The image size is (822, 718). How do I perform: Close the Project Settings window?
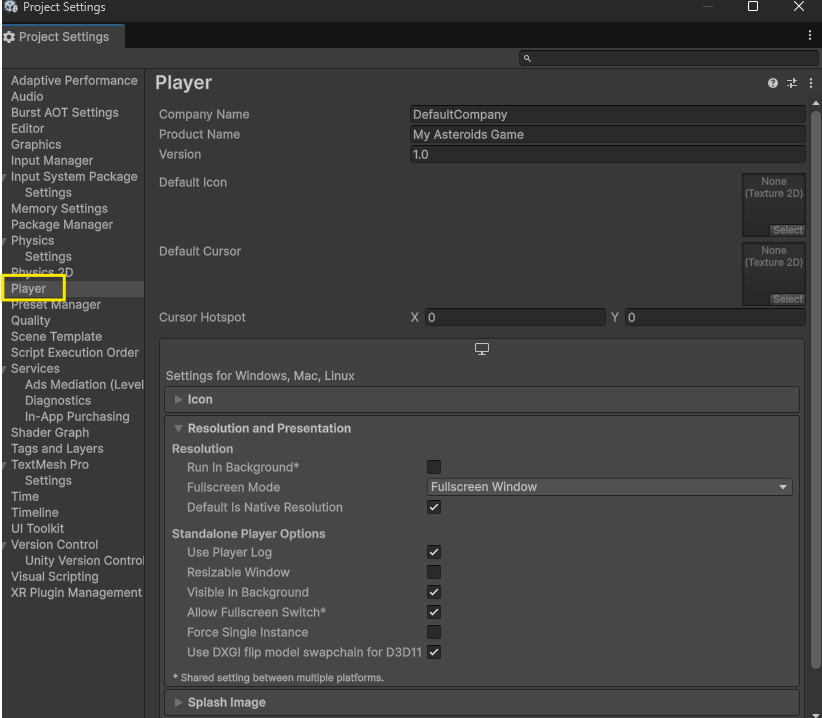click(x=798, y=6)
